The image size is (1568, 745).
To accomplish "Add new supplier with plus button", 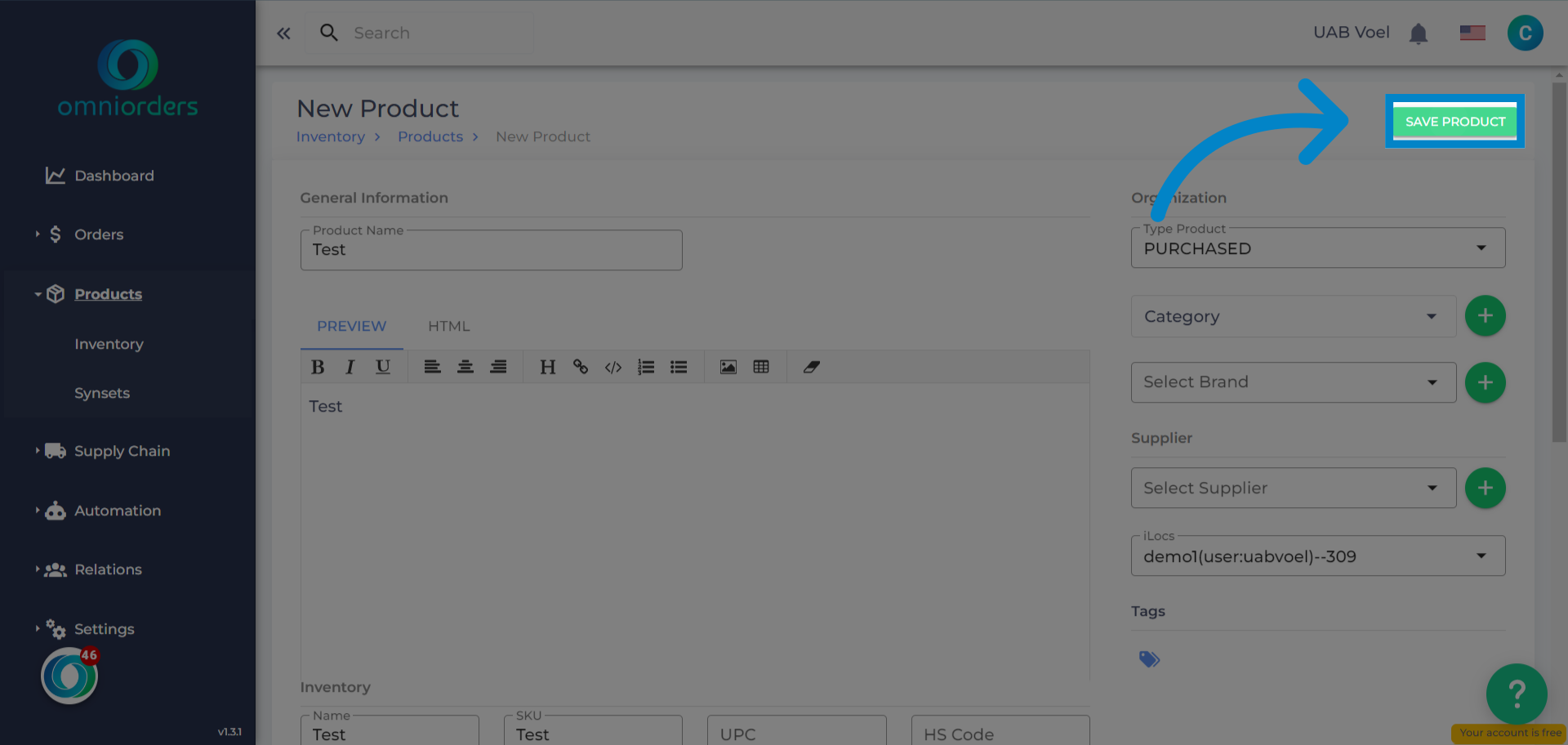I will click(x=1485, y=488).
